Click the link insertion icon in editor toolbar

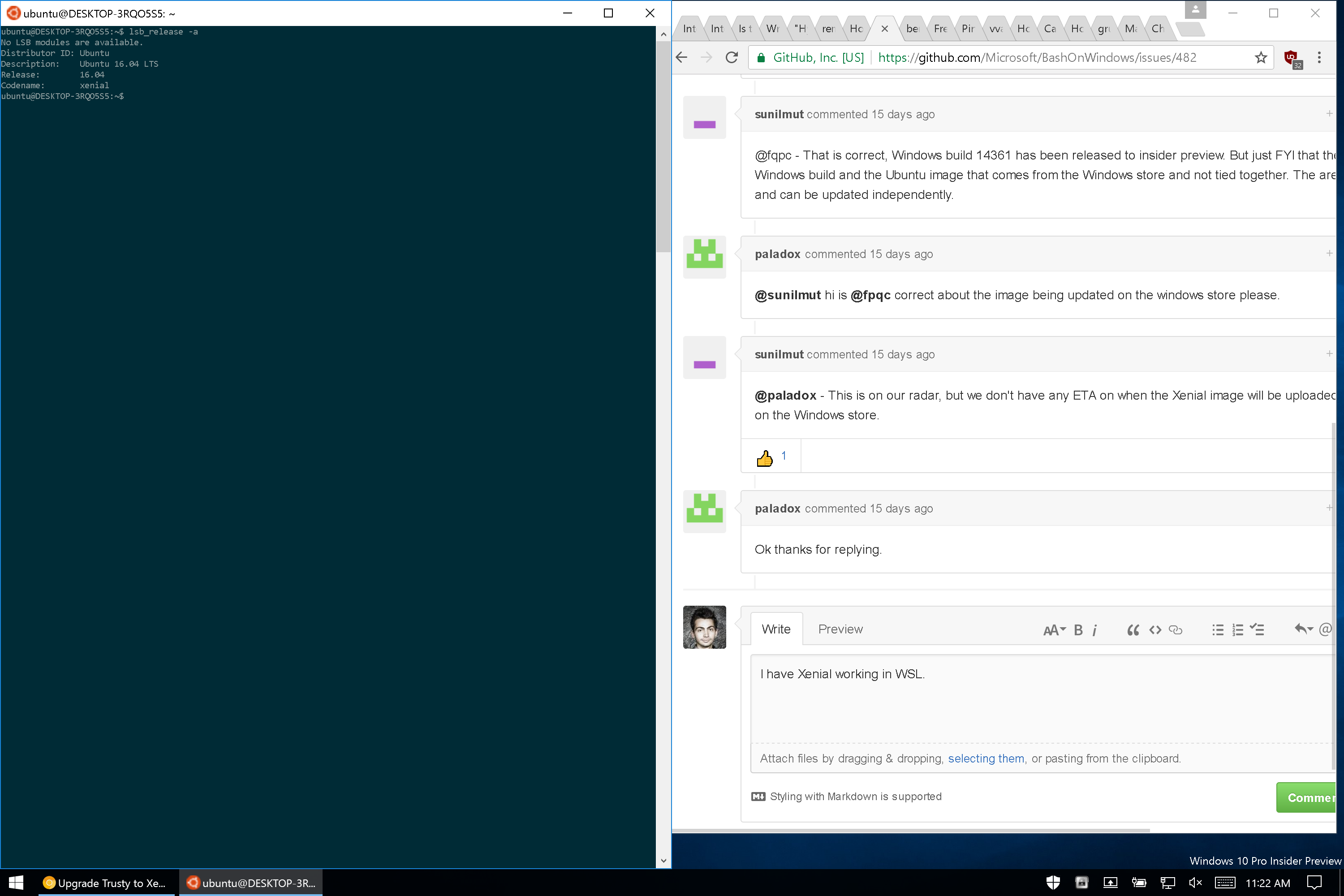pos(1175,629)
